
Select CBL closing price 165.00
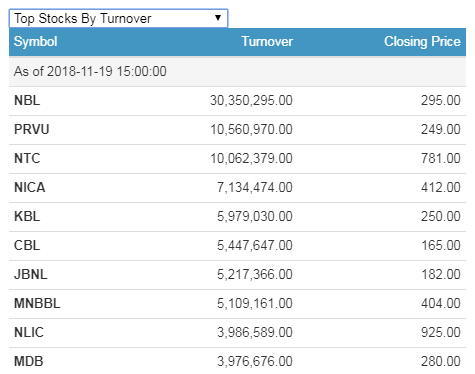point(441,245)
